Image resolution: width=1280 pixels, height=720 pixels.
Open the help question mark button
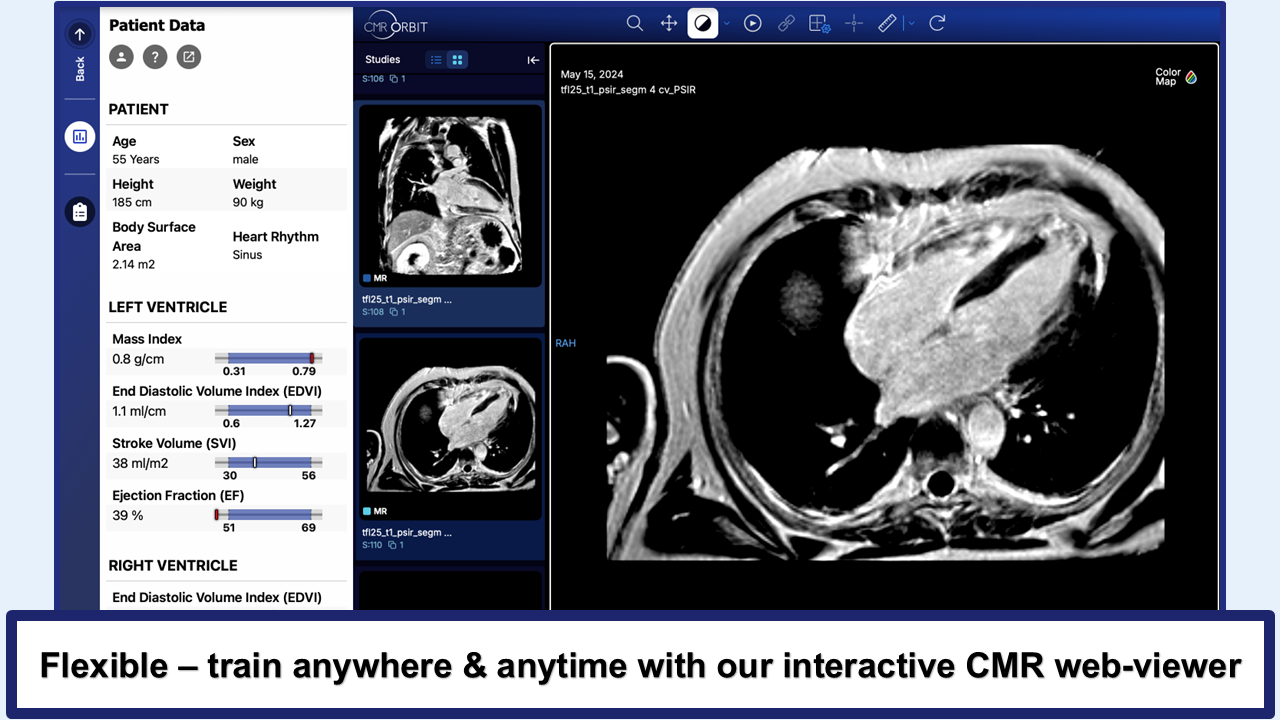coord(154,57)
